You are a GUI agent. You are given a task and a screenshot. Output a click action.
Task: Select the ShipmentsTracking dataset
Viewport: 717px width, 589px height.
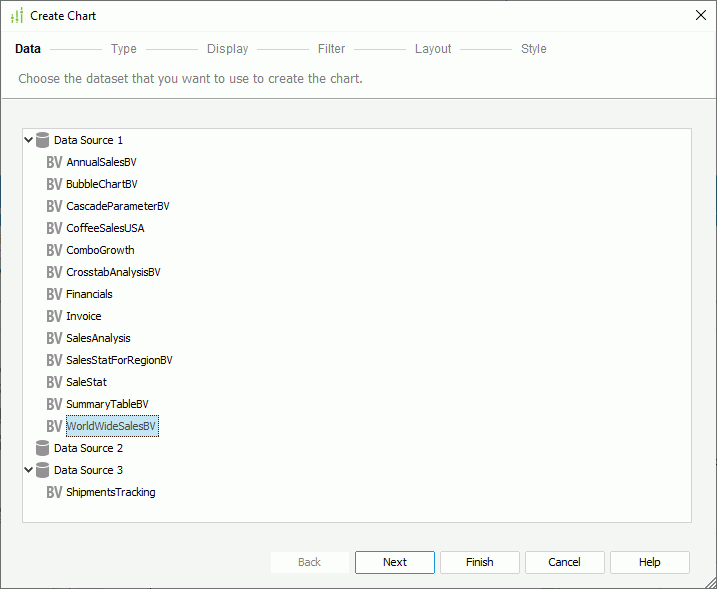pos(111,492)
